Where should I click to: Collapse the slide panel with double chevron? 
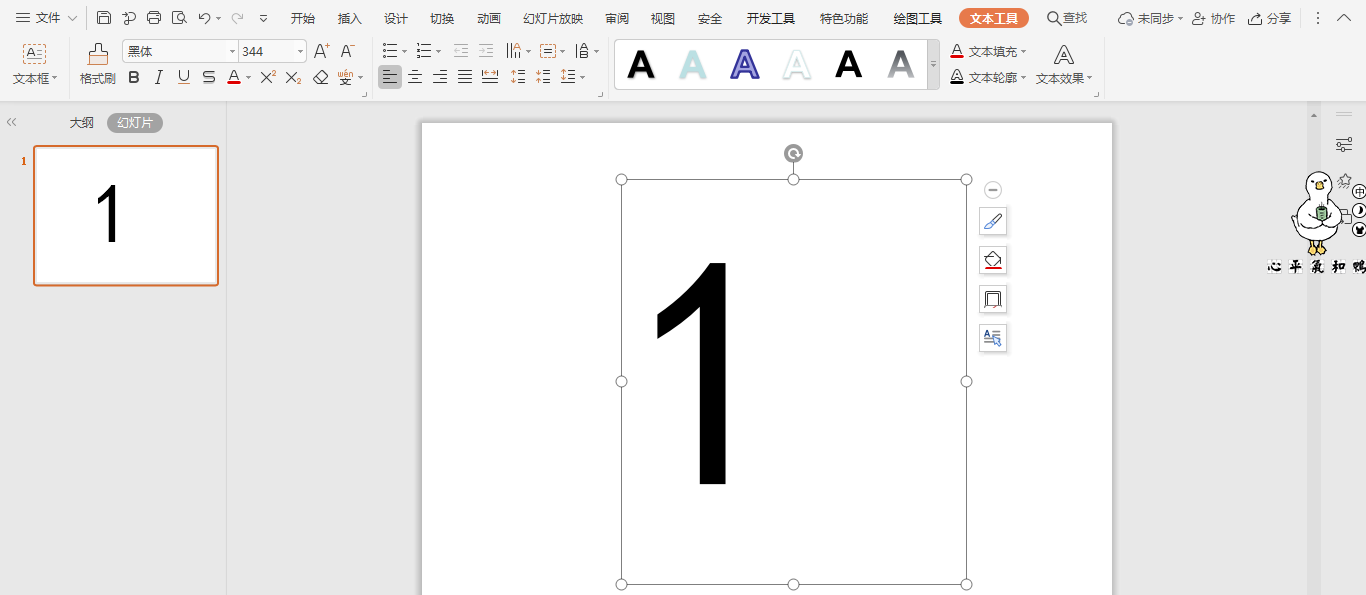tap(12, 122)
